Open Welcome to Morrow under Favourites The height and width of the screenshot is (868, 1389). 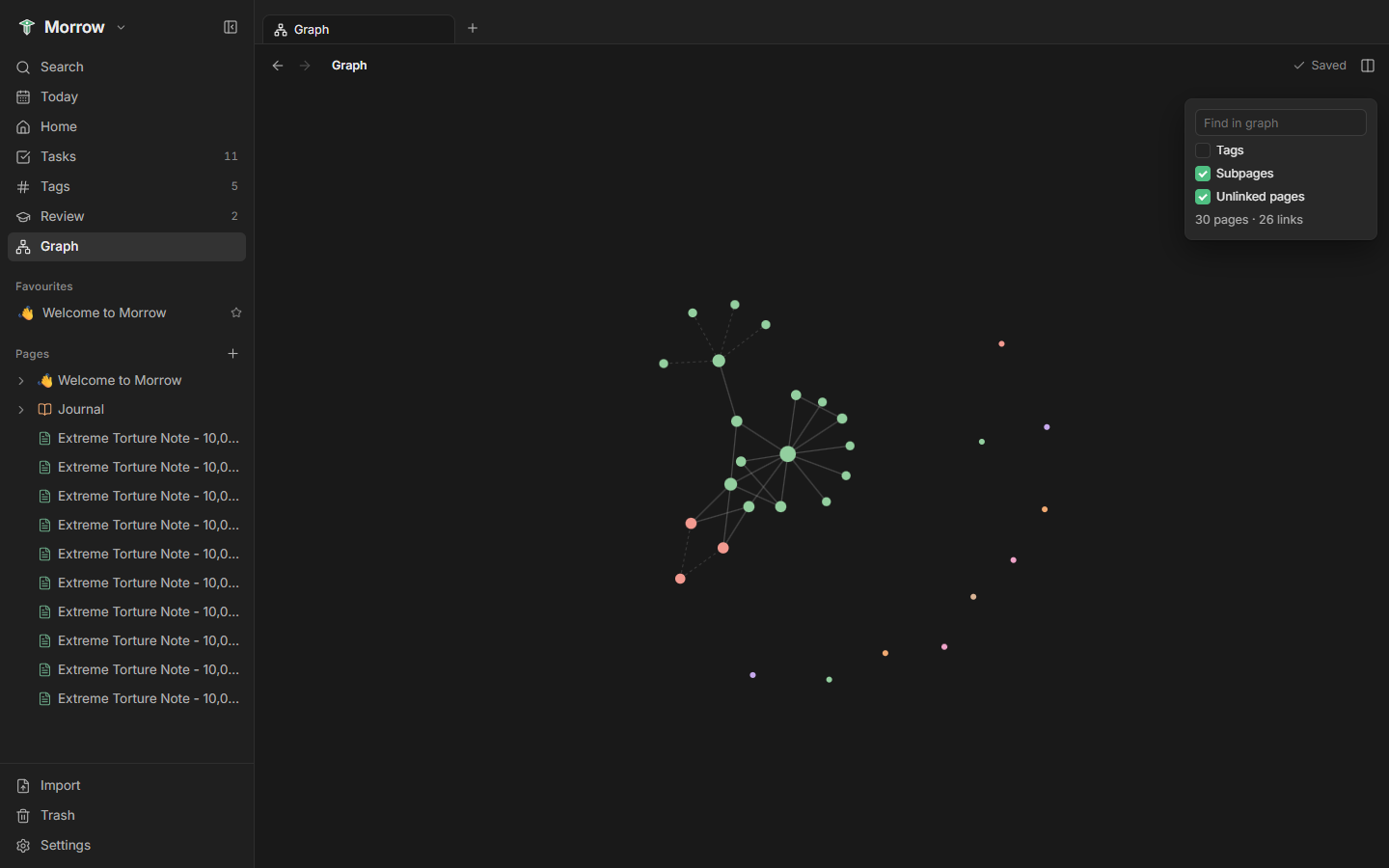coord(104,312)
